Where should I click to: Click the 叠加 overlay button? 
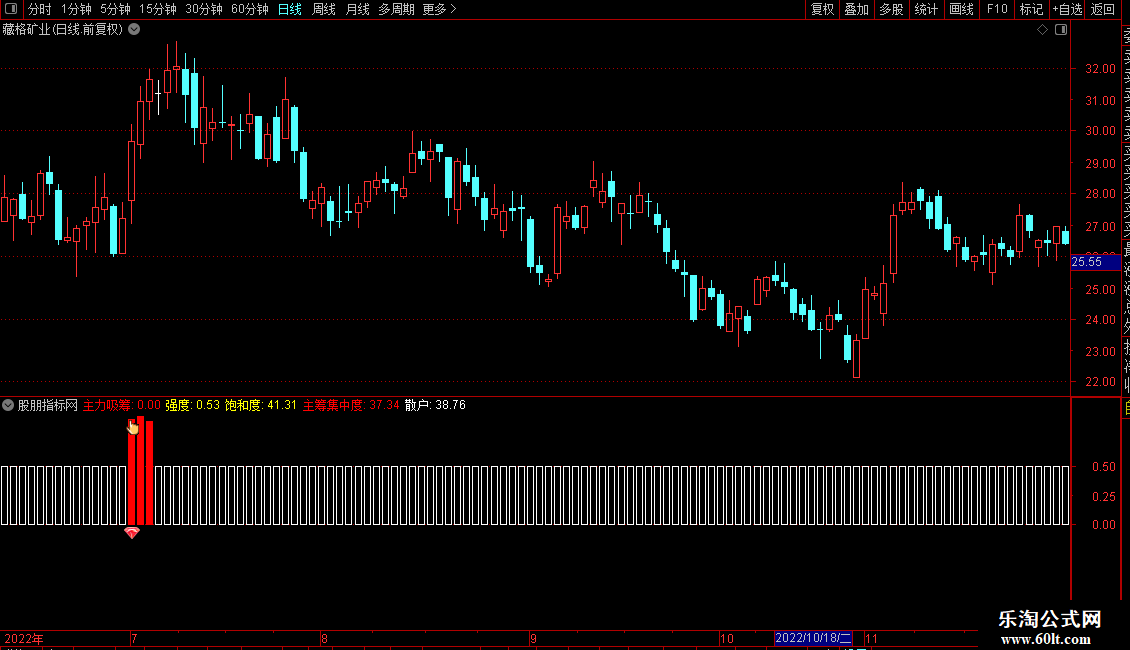pyautogui.click(x=856, y=9)
